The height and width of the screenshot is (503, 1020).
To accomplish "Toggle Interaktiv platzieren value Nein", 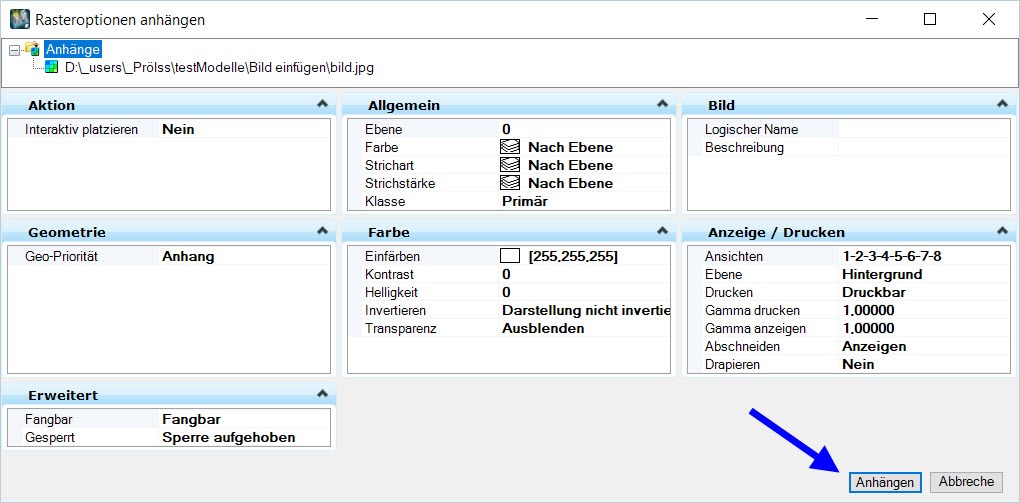I will tap(244, 129).
